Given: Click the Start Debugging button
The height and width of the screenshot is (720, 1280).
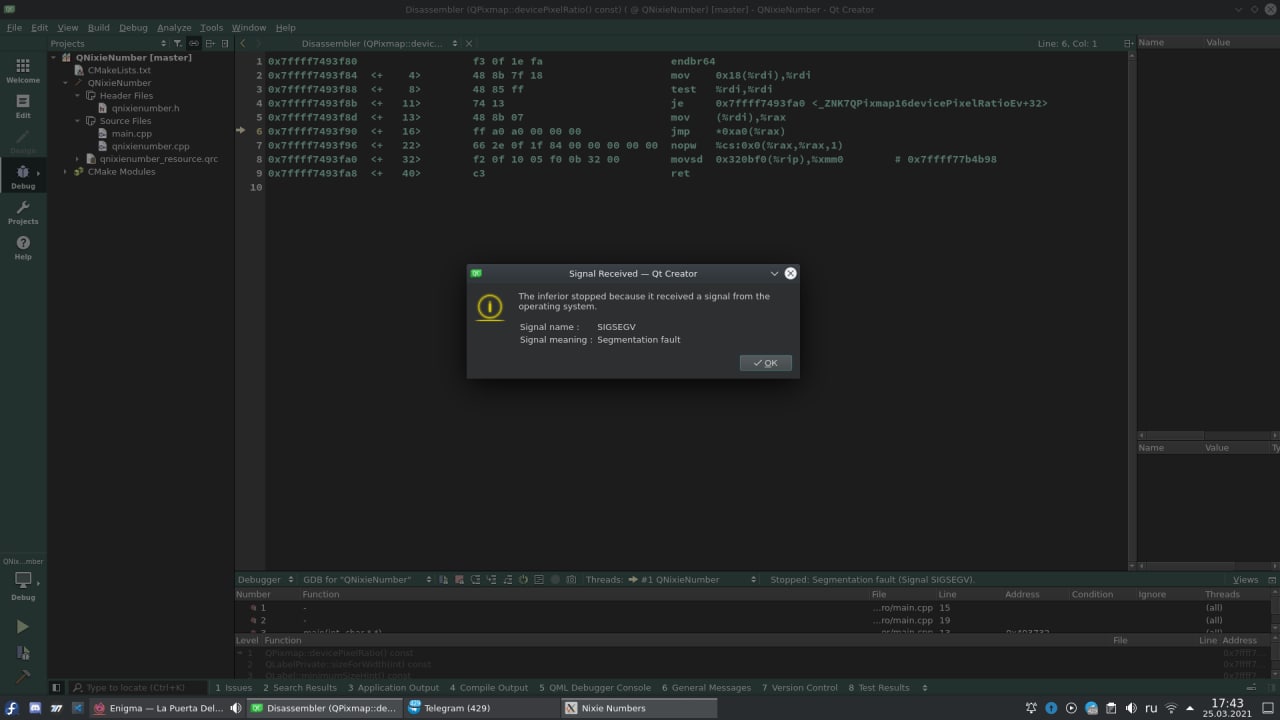Looking at the screenshot, I should [x=23, y=653].
